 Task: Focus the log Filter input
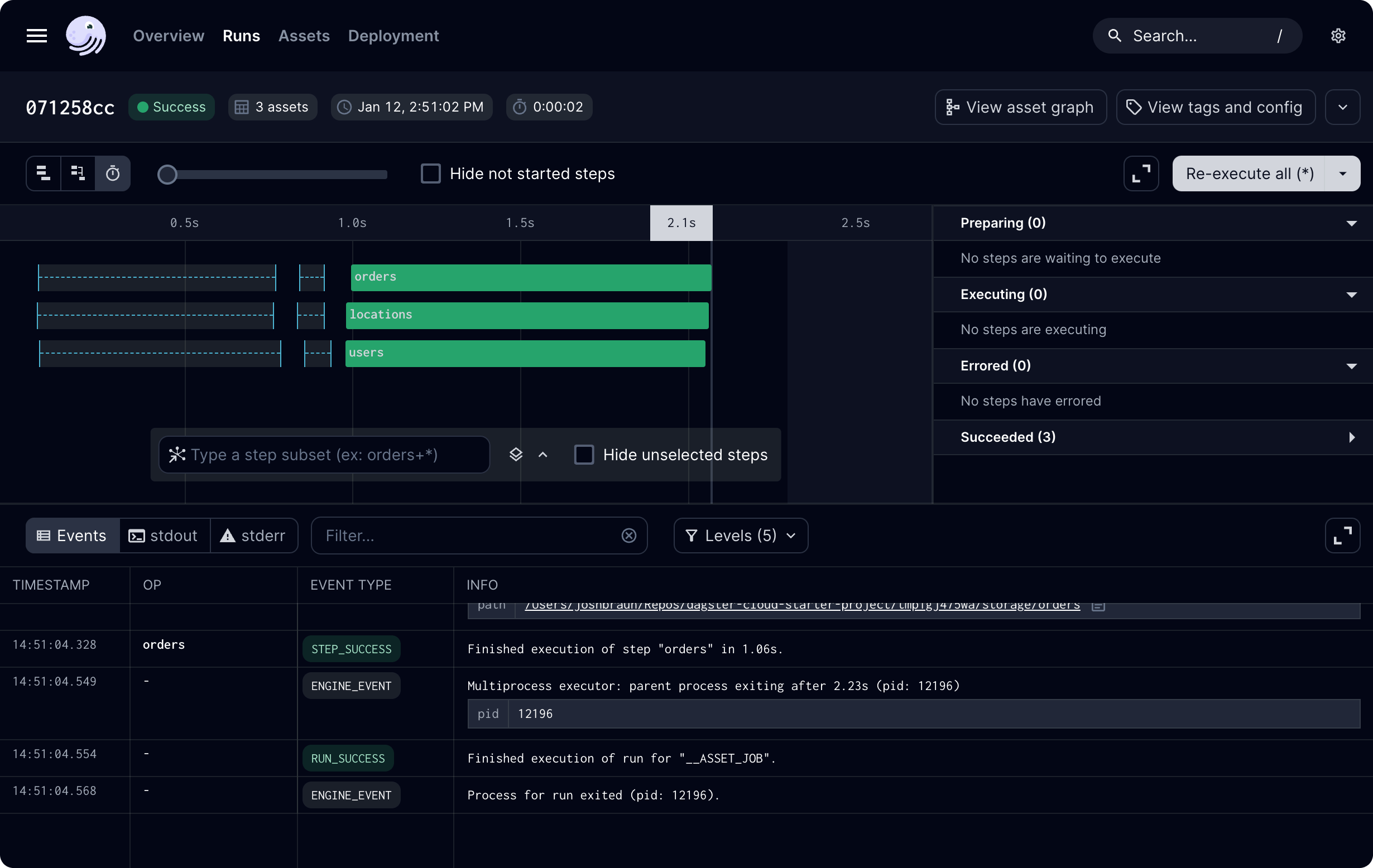click(479, 536)
